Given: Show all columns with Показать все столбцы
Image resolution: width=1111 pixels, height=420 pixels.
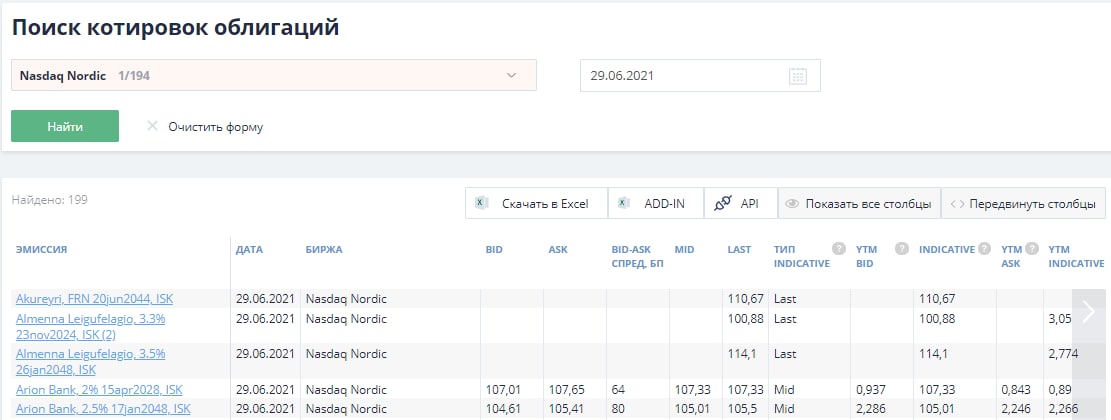Looking at the screenshot, I should click(859, 203).
